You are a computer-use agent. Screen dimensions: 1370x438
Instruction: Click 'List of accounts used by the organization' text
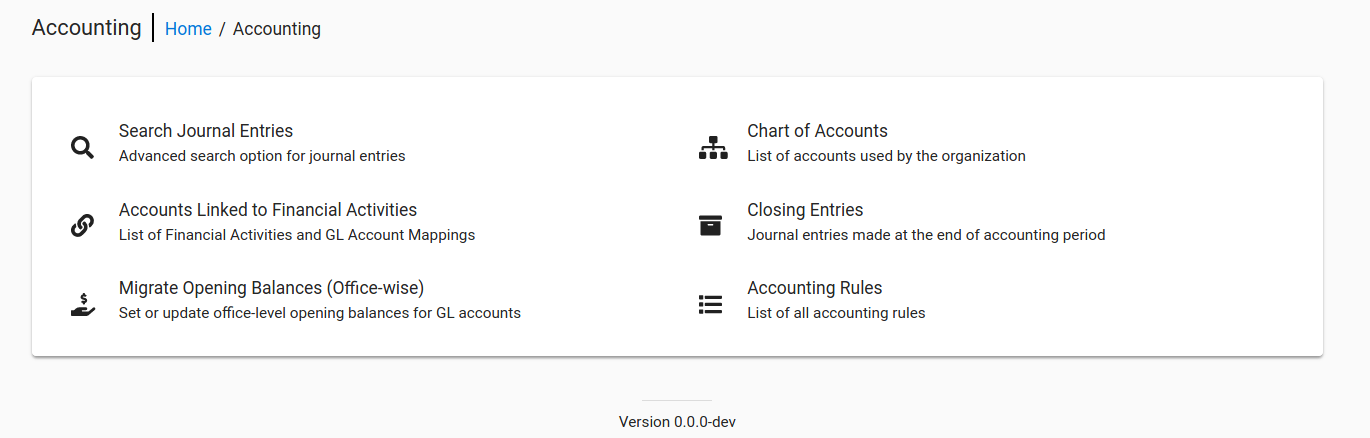[x=886, y=156]
